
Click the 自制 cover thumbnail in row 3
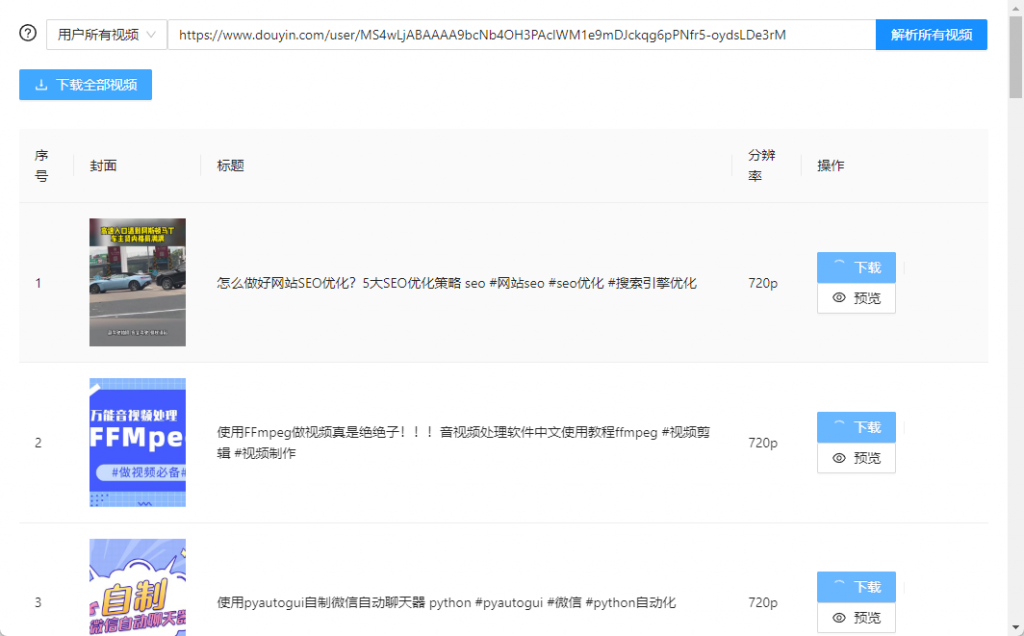click(x=137, y=590)
